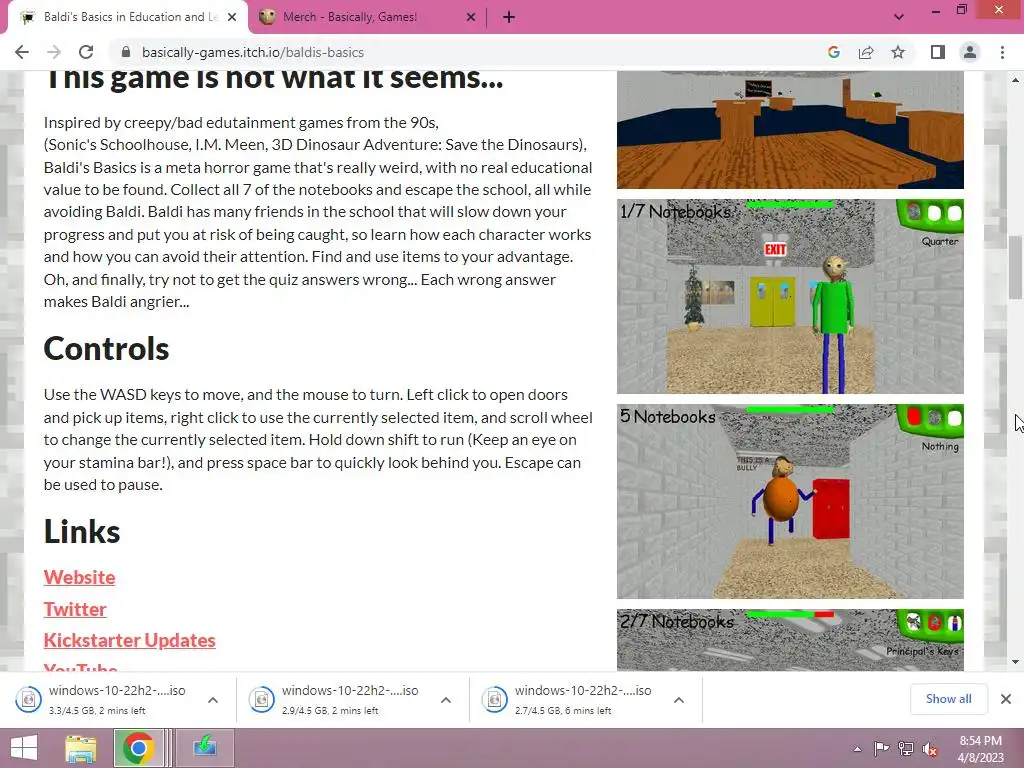Image resolution: width=1024 pixels, height=768 pixels.
Task: Open the Website link
Action: (79, 577)
